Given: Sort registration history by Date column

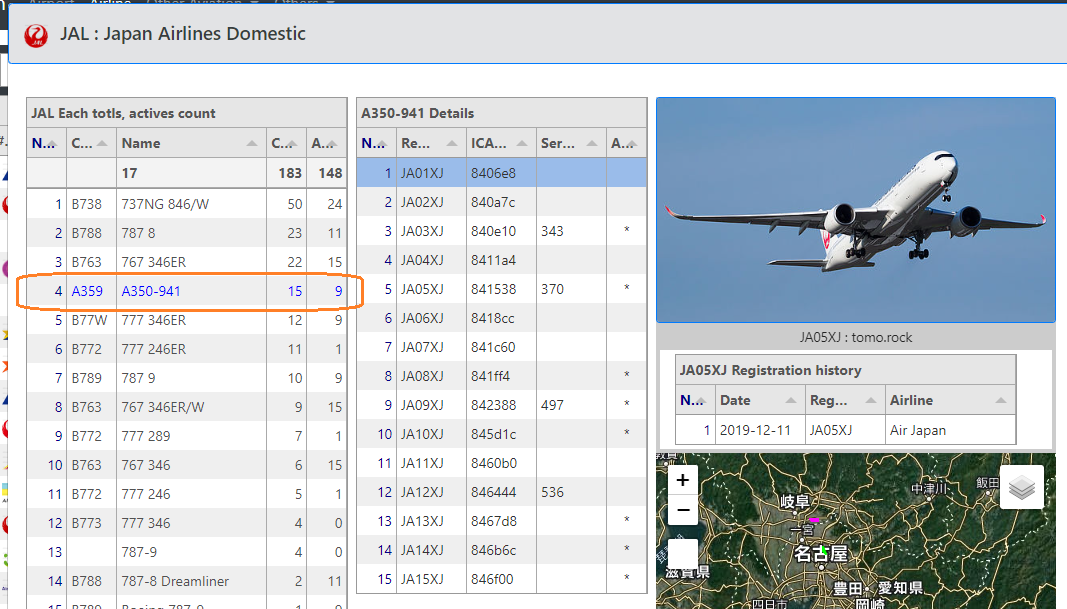Looking at the screenshot, I should (x=759, y=400).
